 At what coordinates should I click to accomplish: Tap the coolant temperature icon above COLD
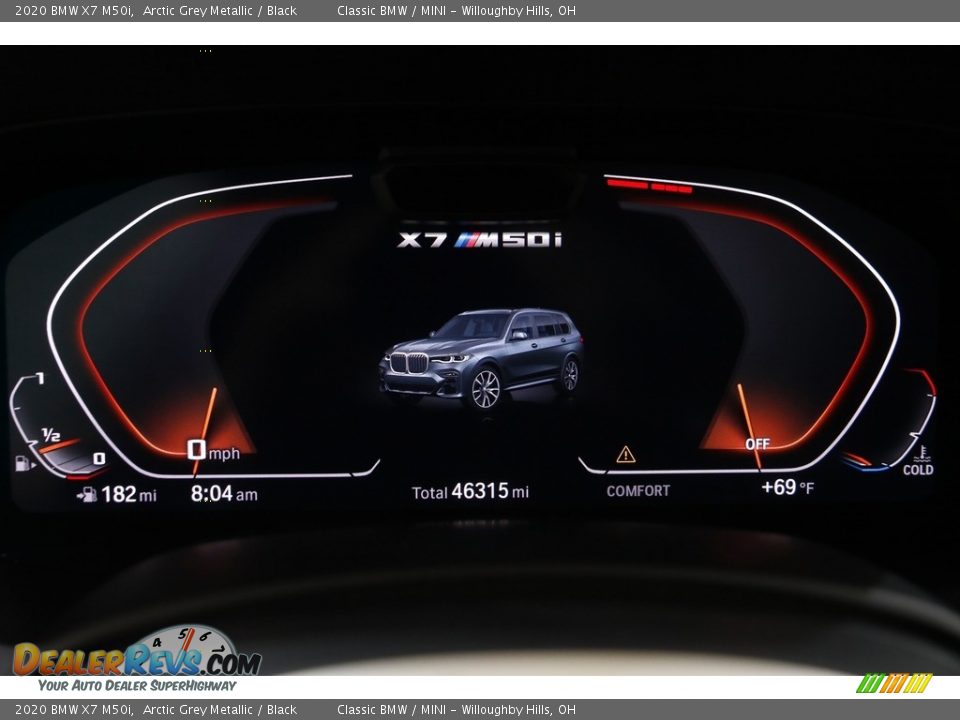(922, 454)
